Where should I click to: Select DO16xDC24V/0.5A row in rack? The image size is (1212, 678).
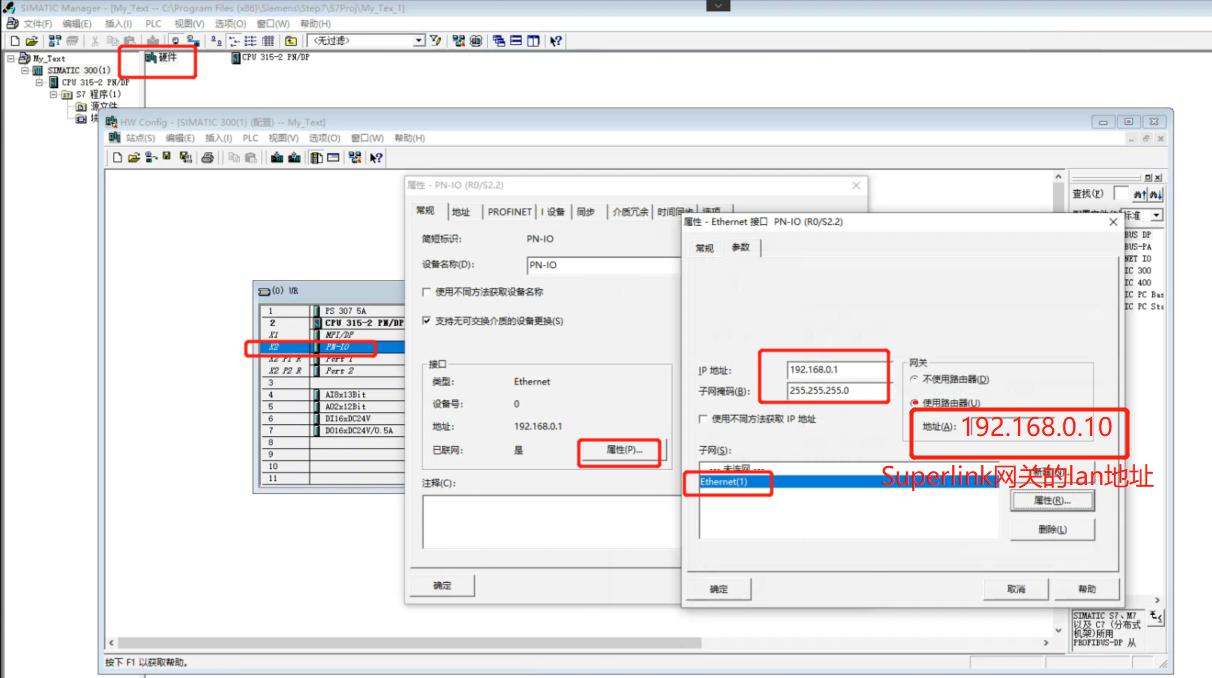click(x=331, y=431)
